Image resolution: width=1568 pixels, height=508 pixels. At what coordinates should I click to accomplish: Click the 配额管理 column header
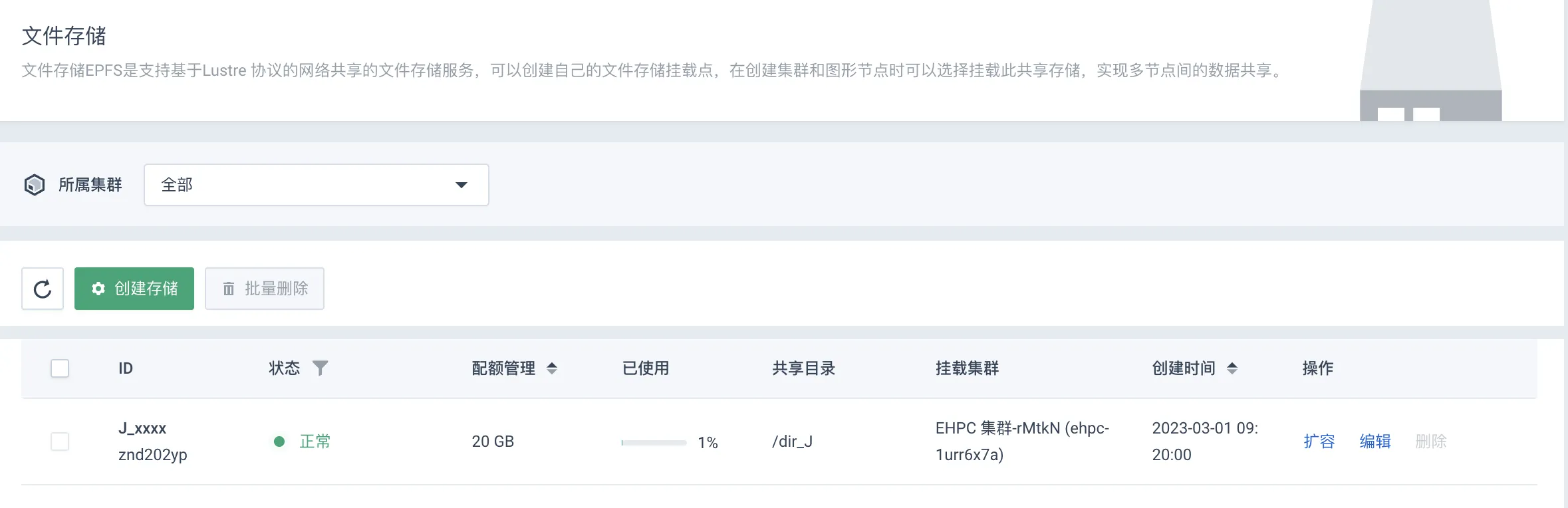[x=503, y=368]
